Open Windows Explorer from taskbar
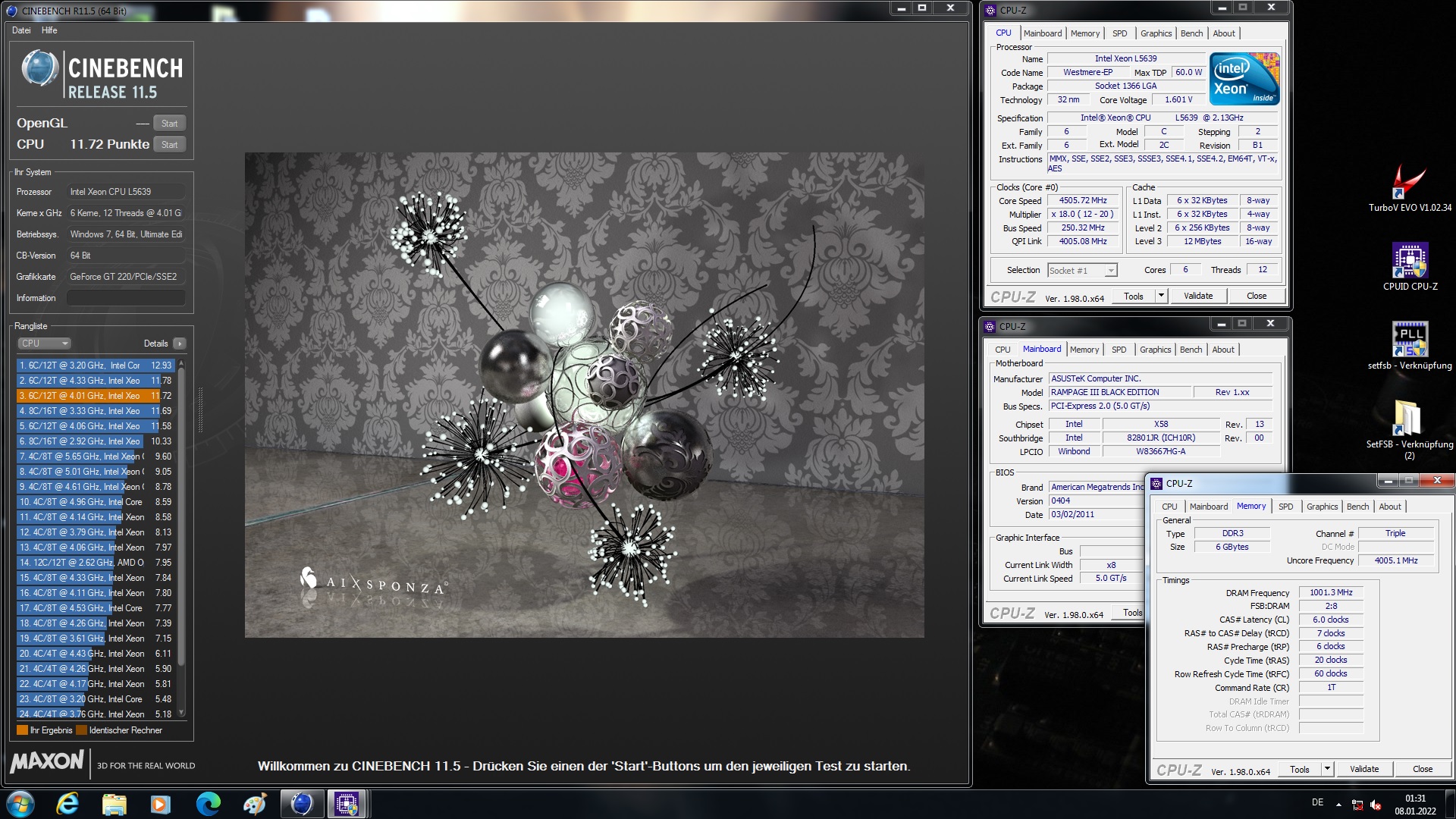The image size is (1456, 819). click(115, 804)
